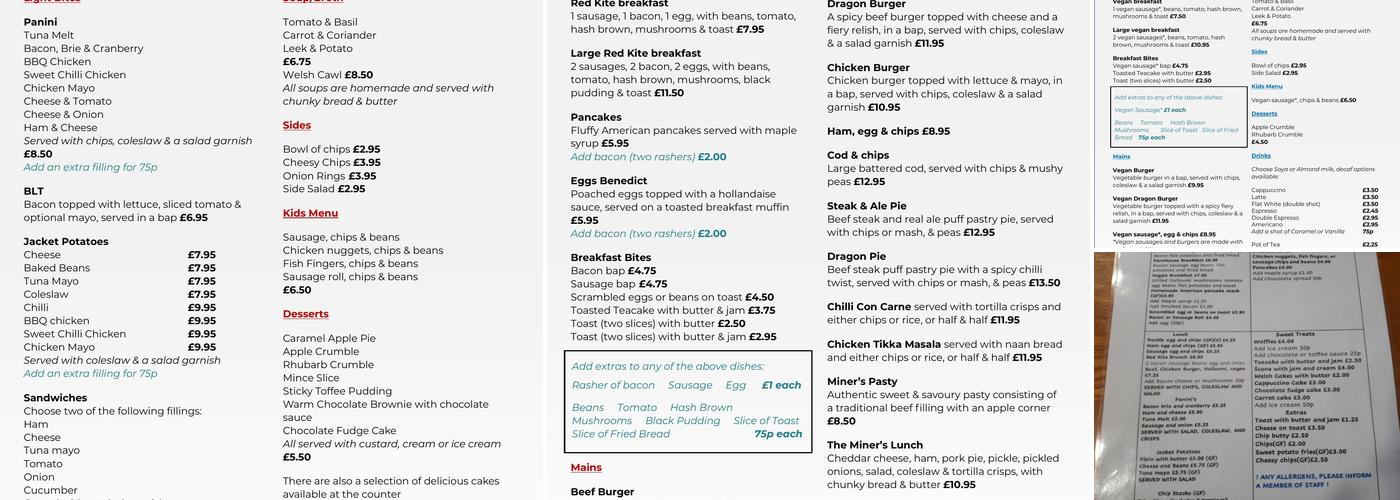Select the Pancakes heading
Image resolution: width=1400 pixels, height=500 pixels.
(596, 117)
